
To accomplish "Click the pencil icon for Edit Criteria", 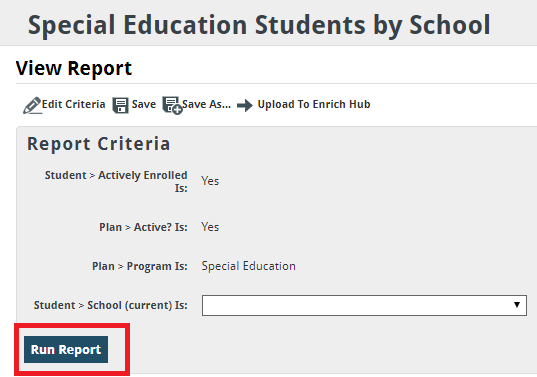I will click(x=32, y=105).
